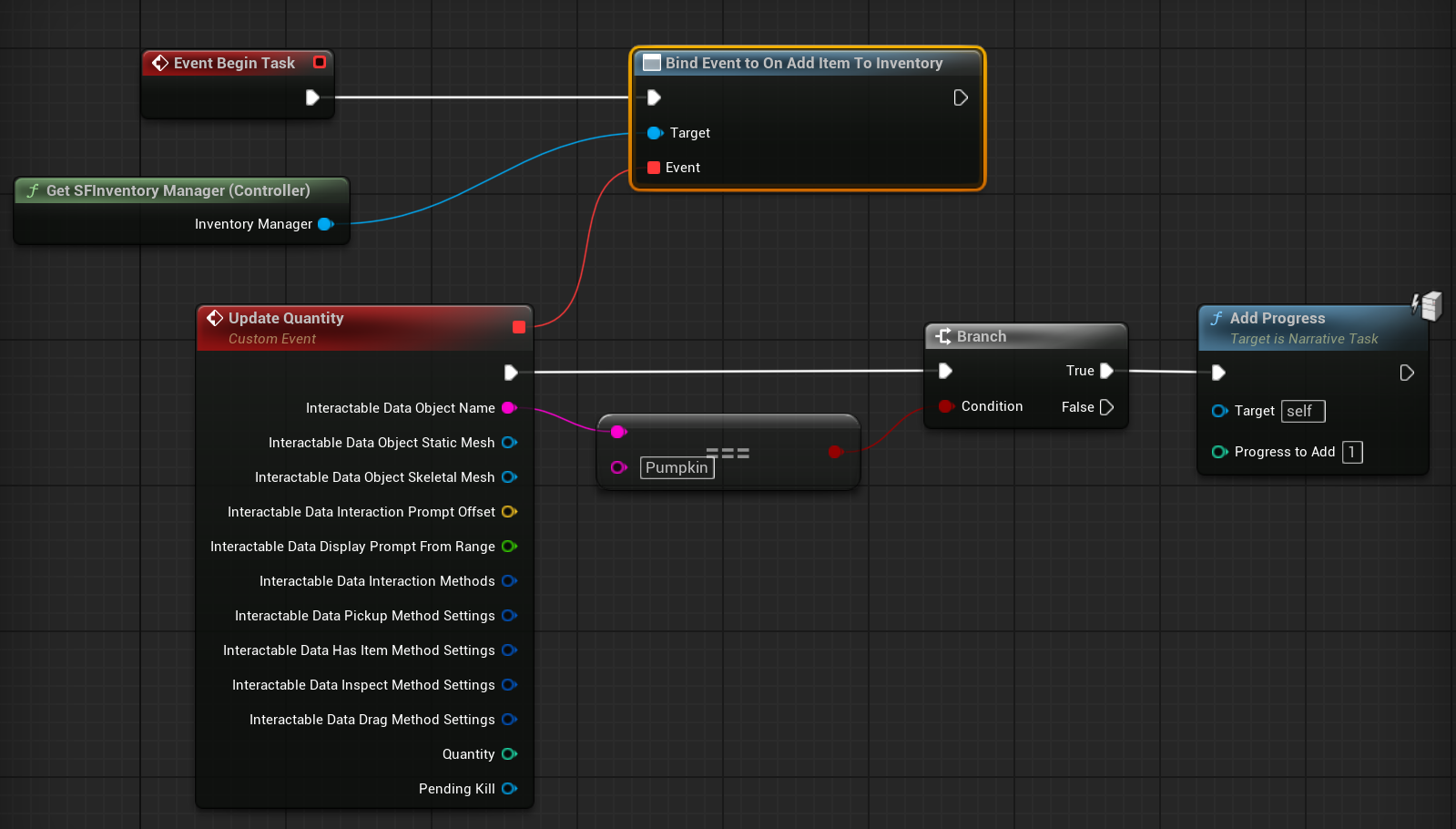Click the red Event delegate input pin
This screenshot has width=1456, height=829.
[x=654, y=168]
